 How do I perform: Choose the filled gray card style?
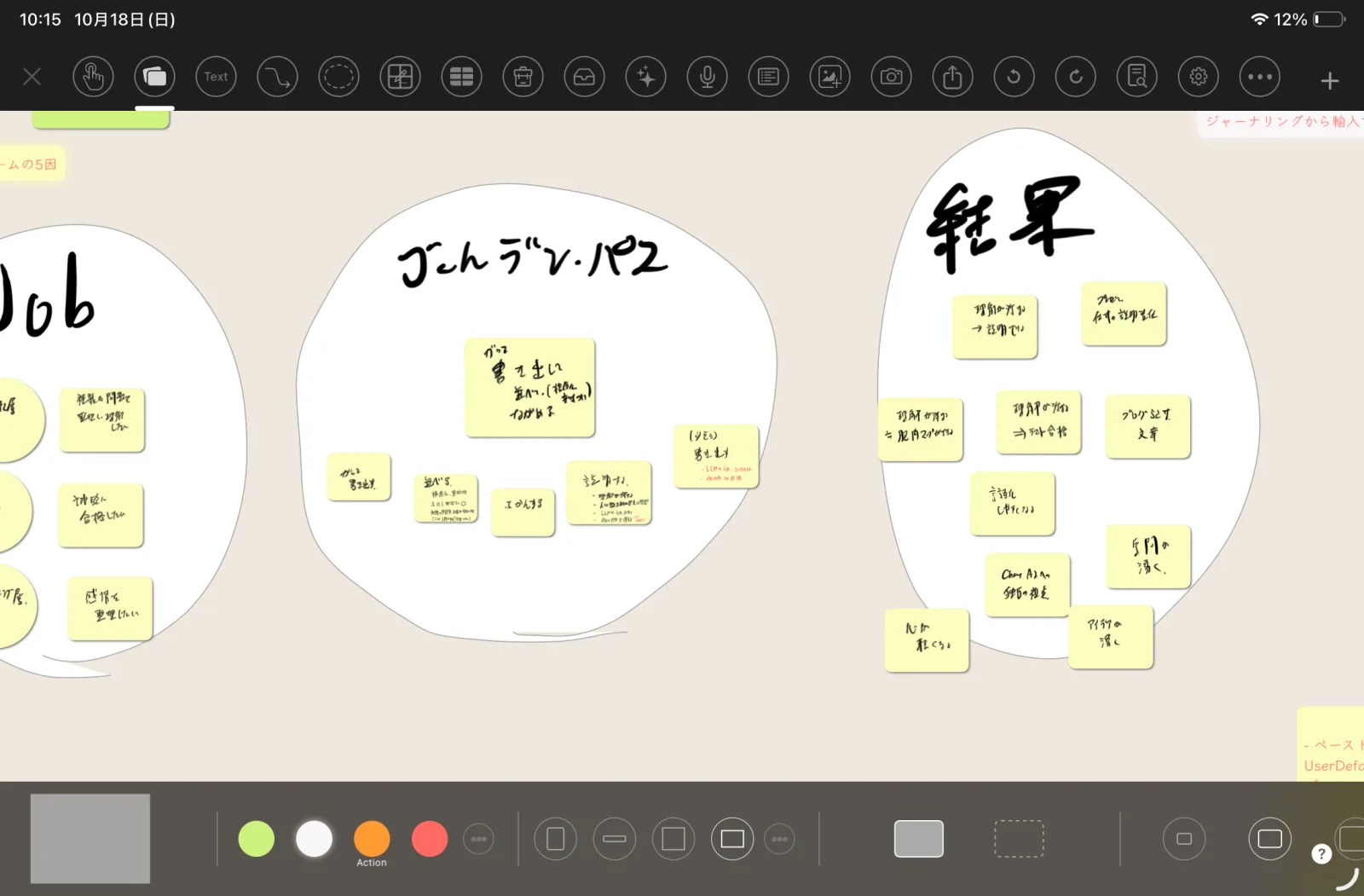pos(919,839)
